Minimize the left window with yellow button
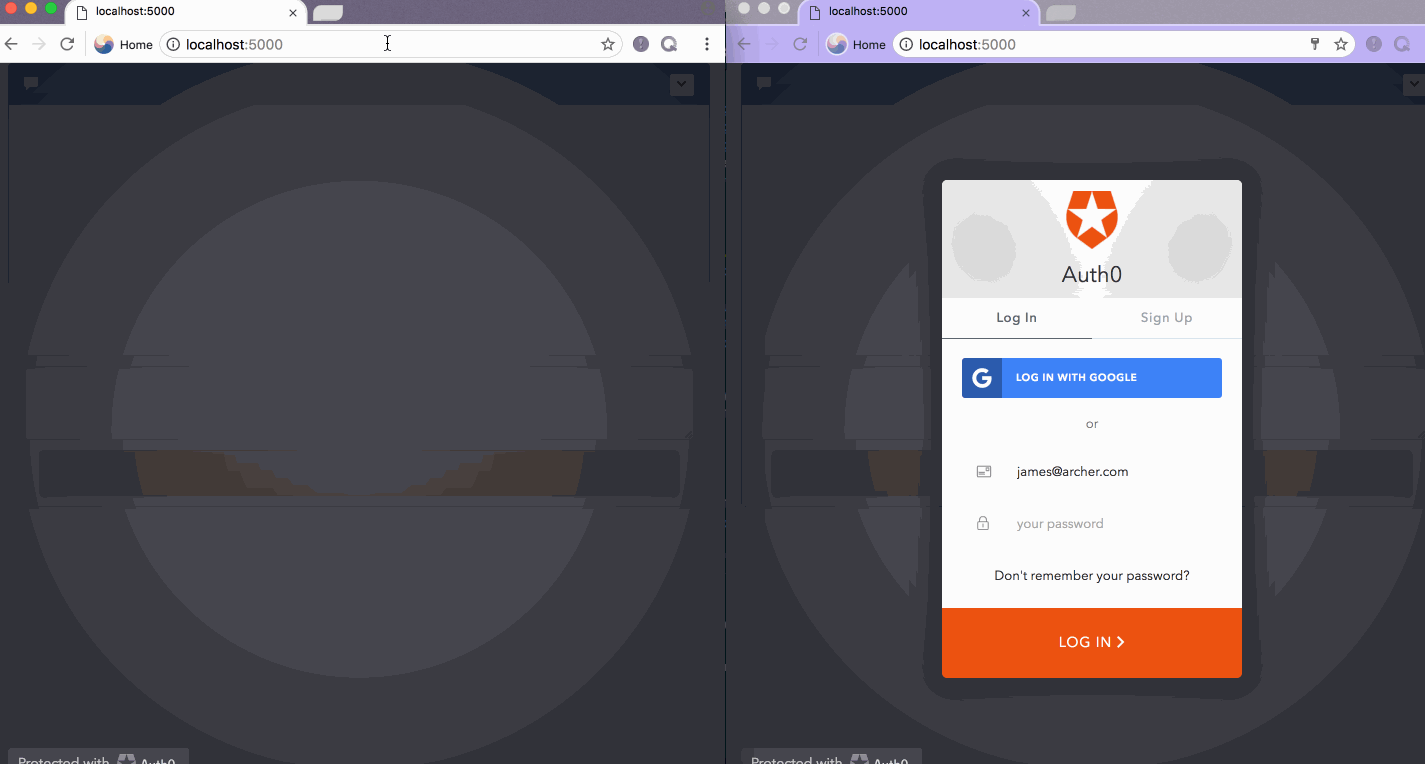The image size is (1425, 764). [x=31, y=8]
